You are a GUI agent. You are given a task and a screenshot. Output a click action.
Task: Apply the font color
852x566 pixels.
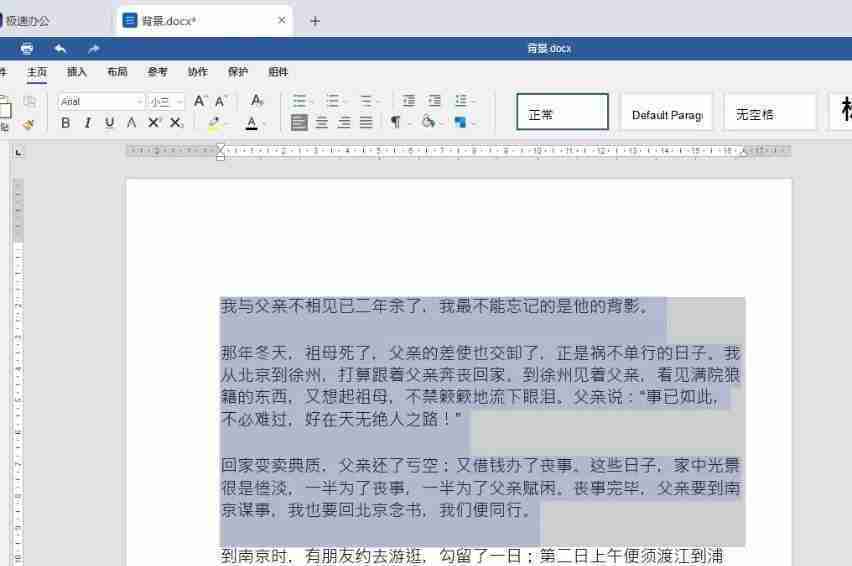pyautogui.click(x=251, y=123)
